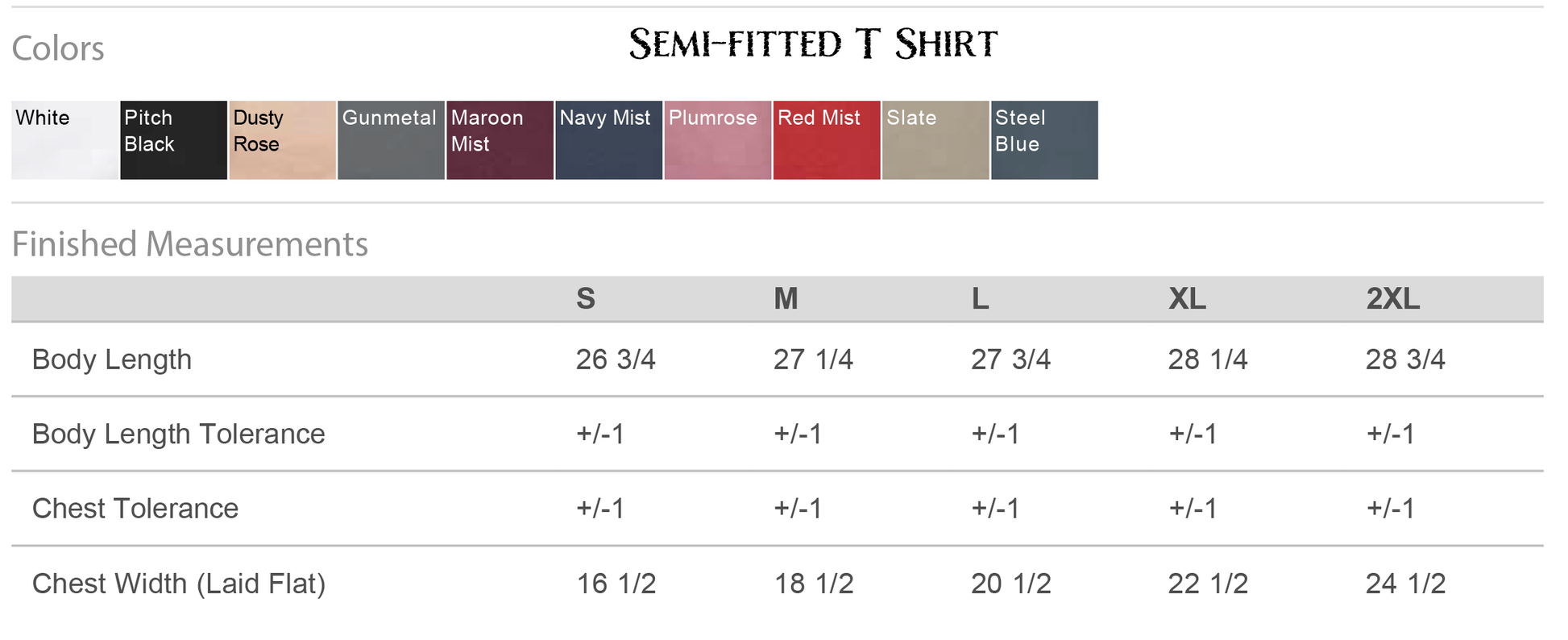Click the Finished Measurements heading
1568x640 pixels.
[x=190, y=244]
